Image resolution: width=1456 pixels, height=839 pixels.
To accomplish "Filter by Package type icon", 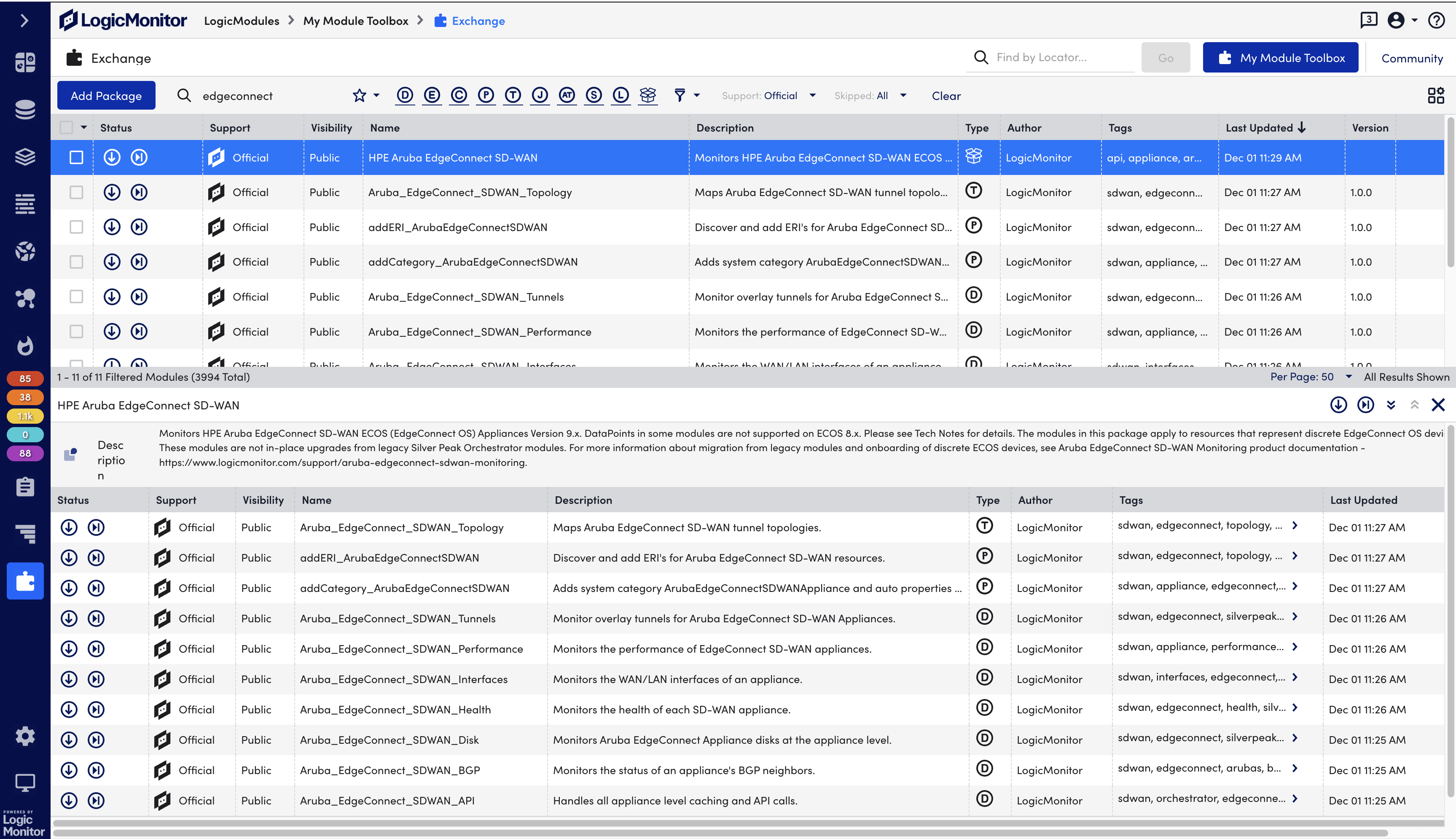I will 648,95.
